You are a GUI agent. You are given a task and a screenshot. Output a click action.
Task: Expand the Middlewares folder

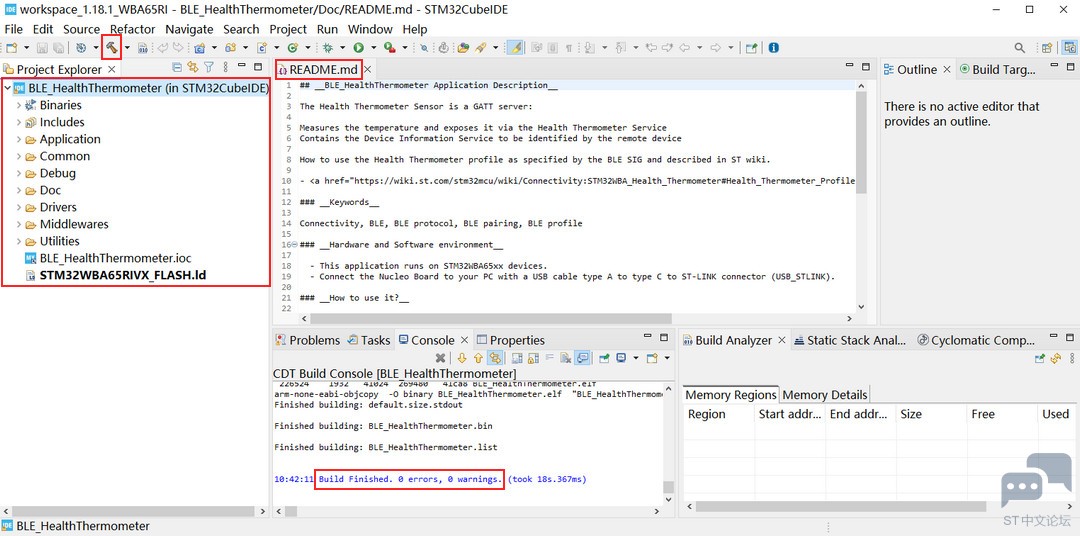19,224
